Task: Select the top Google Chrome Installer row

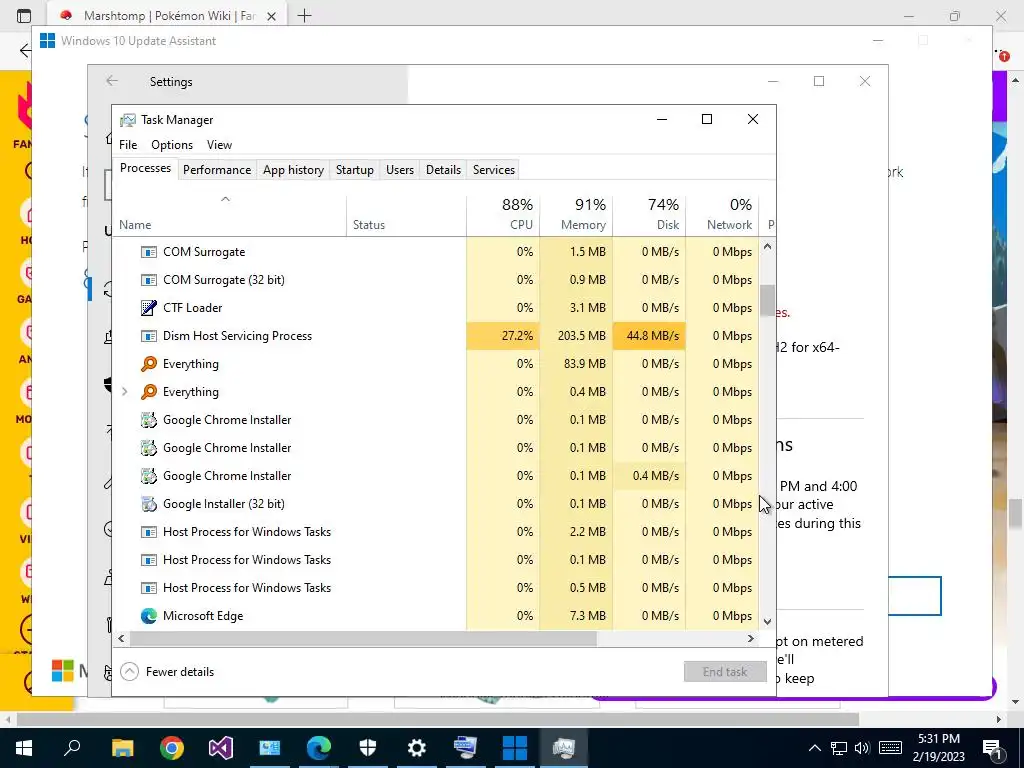Action: tap(436, 420)
